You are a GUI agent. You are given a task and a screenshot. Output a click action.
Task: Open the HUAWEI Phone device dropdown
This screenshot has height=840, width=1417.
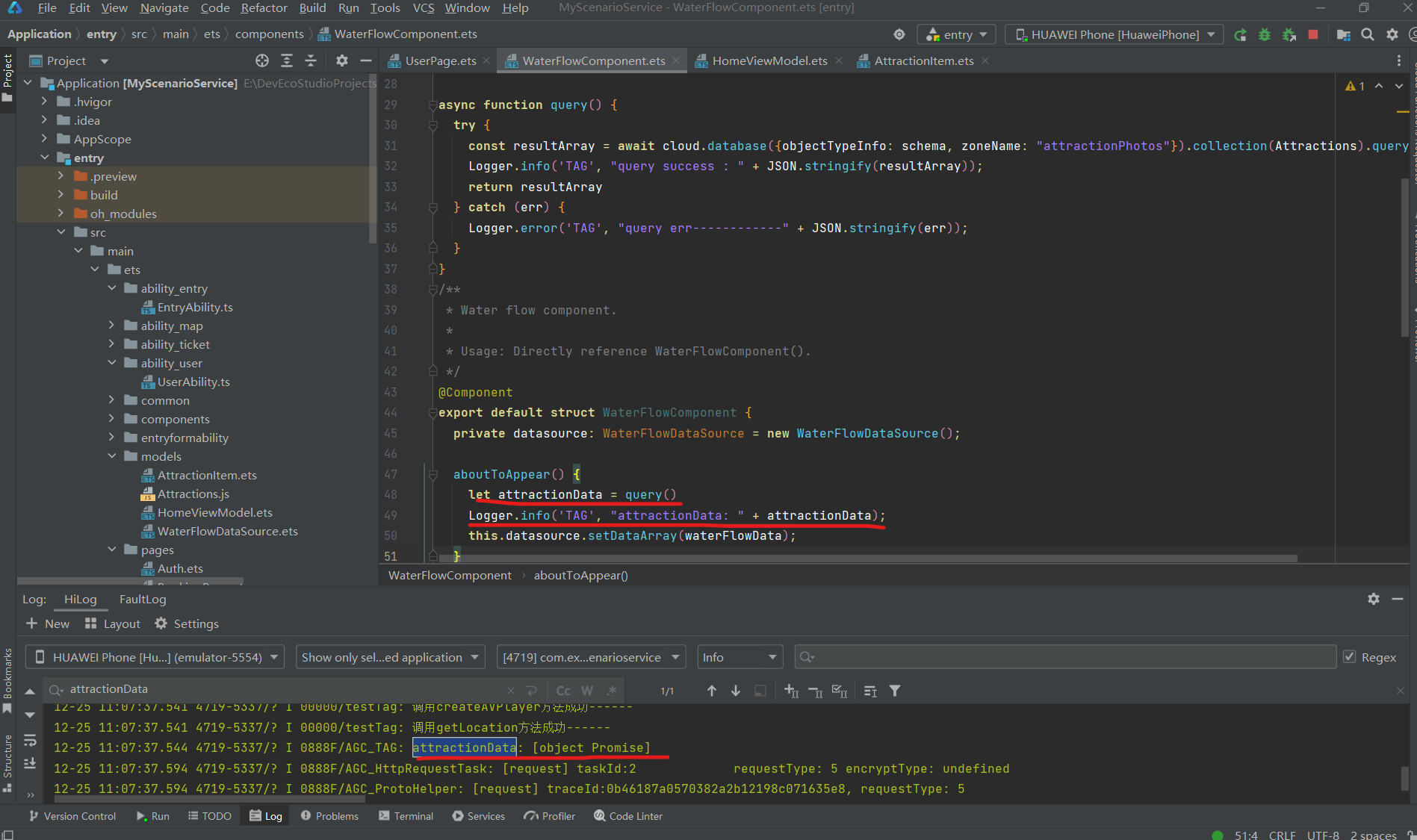pyautogui.click(x=1114, y=34)
